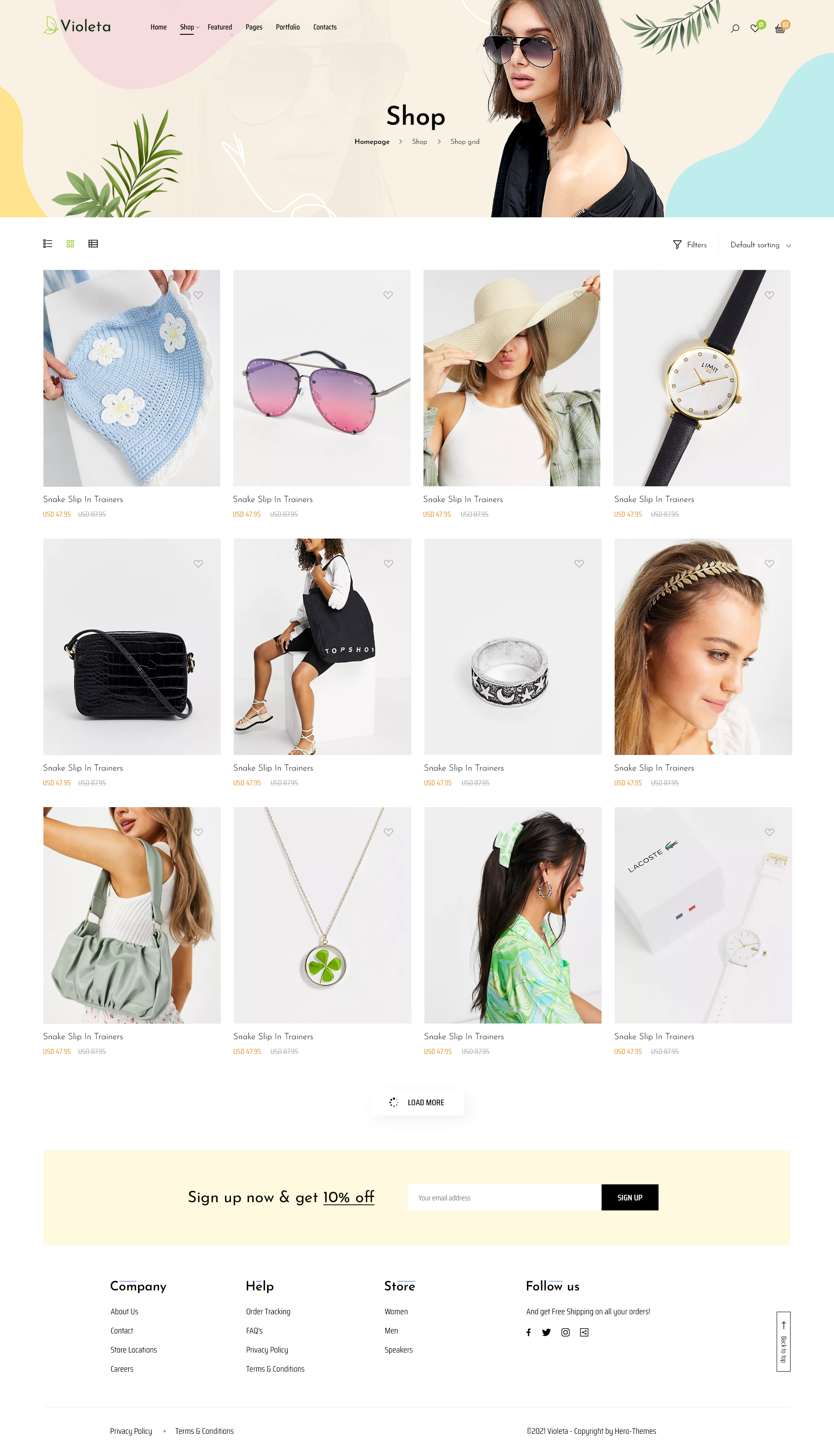Toggle wishlist heart on black crocodile bag
Image resolution: width=834 pixels, height=1456 pixels.
tap(198, 564)
